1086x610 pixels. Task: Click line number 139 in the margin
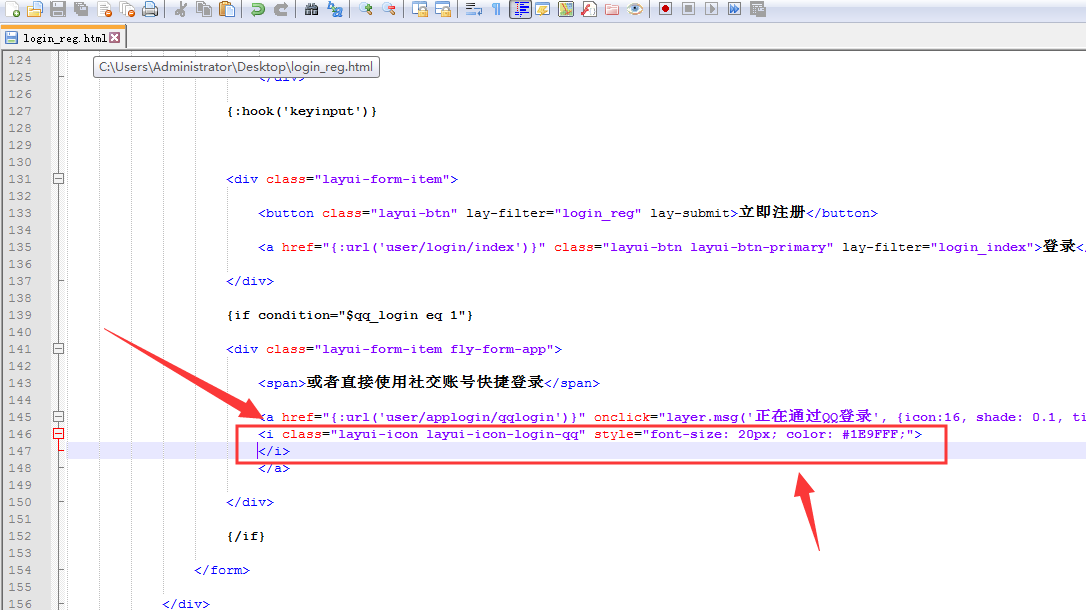click(x=20, y=315)
